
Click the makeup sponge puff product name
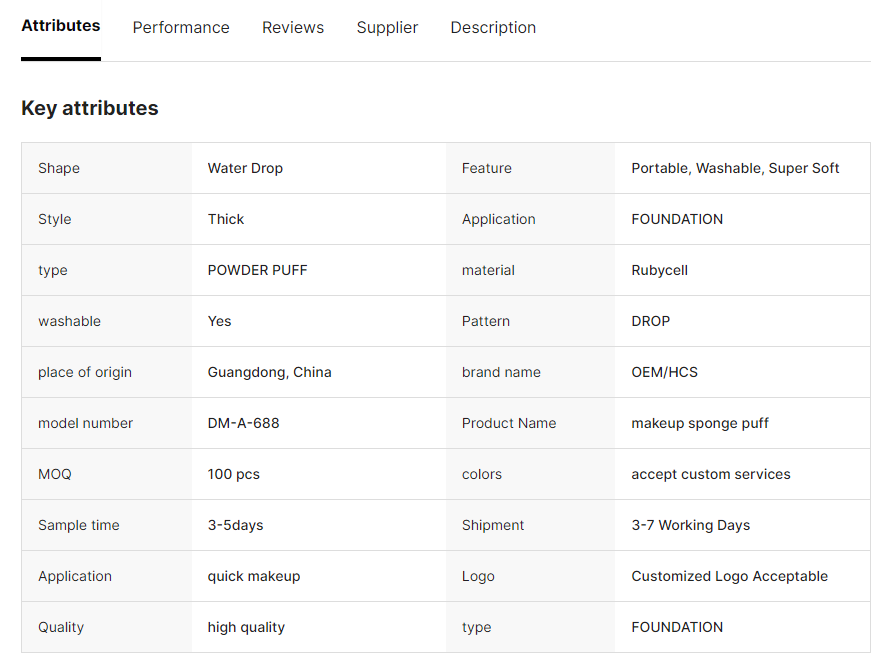click(x=700, y=423)
